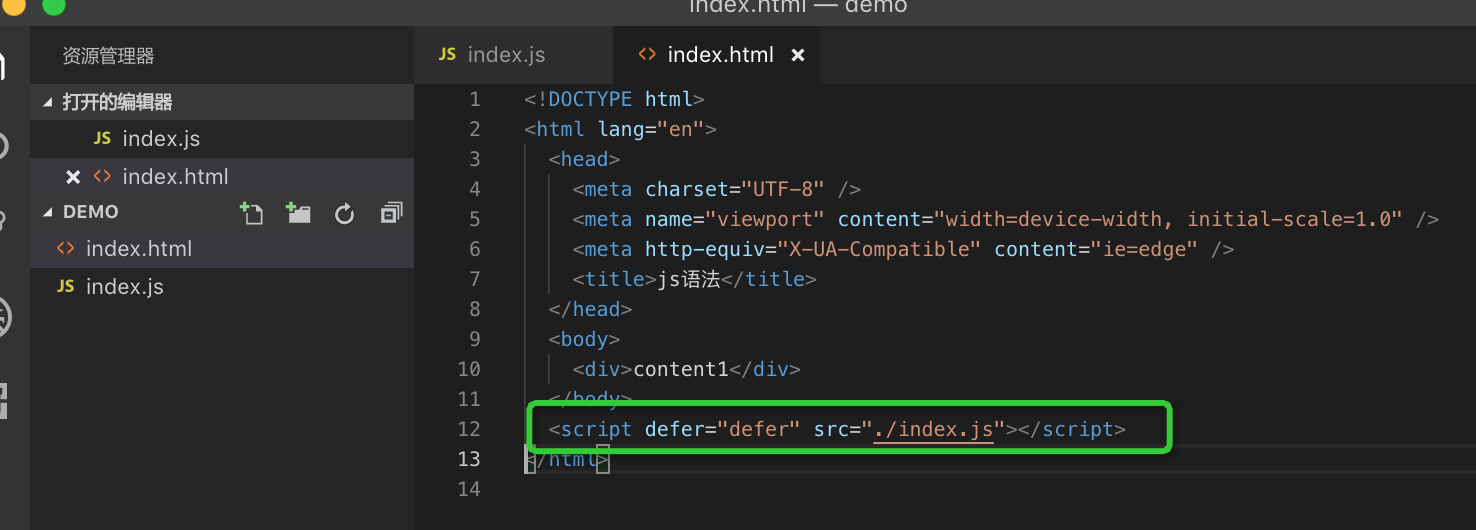Click the defer="defer" attribute
Viewport: 1476px width, 530px height.
tap(723, 429)
